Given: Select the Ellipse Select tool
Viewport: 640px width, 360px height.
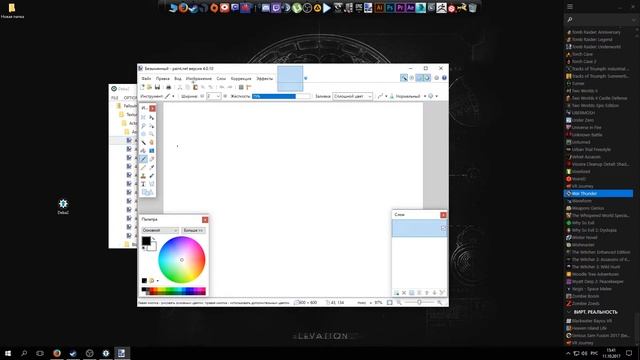Looking at the screenshot, I should point(143,134).
